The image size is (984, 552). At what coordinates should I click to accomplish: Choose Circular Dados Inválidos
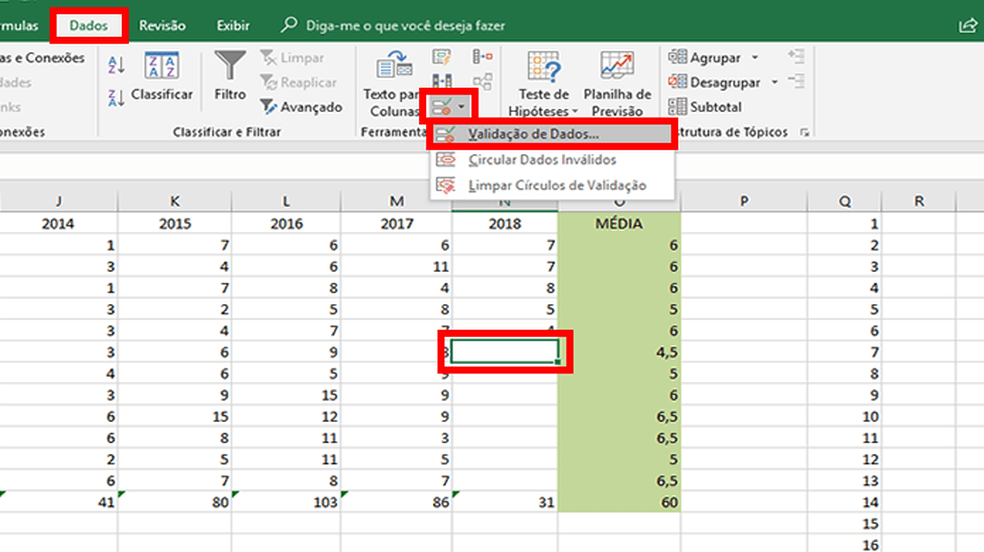541,160
